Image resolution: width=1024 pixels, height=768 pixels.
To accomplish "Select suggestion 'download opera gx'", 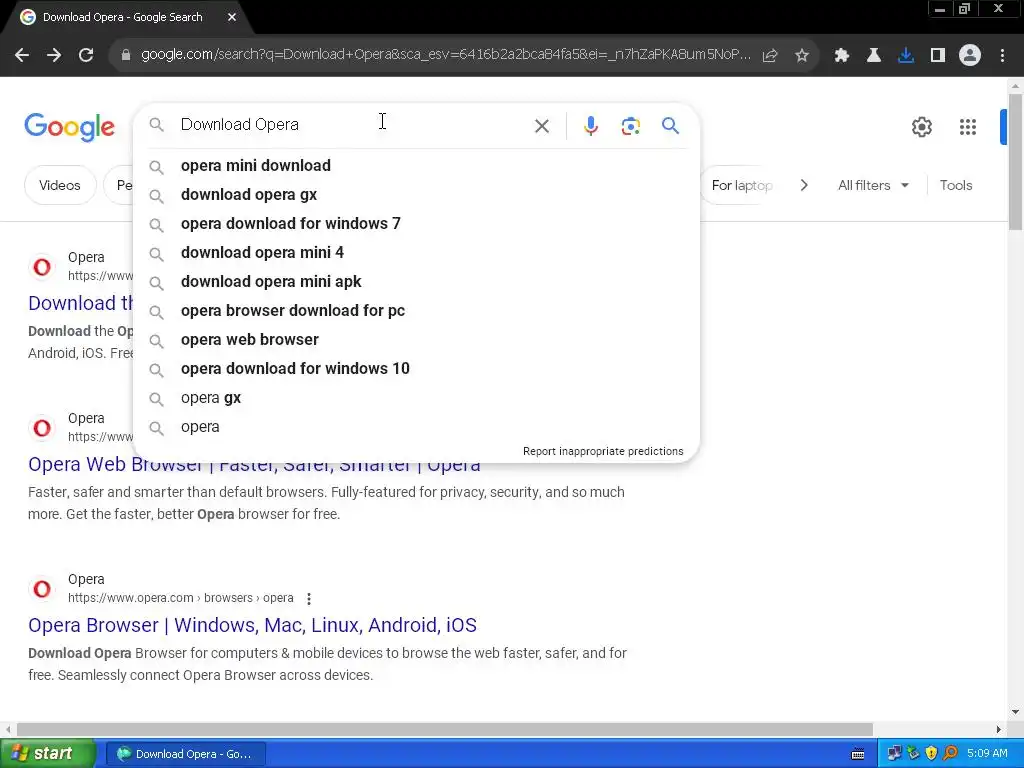I will (x=416, y=195).
